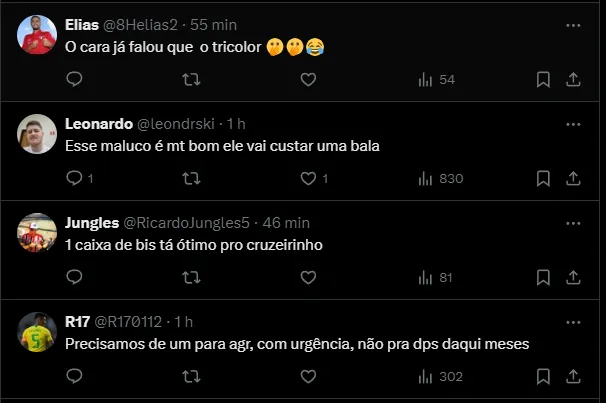Expand the three-dot menu on R17's tweet
Viewport: 606px width, 403px height.
click(x=573, y=321)
